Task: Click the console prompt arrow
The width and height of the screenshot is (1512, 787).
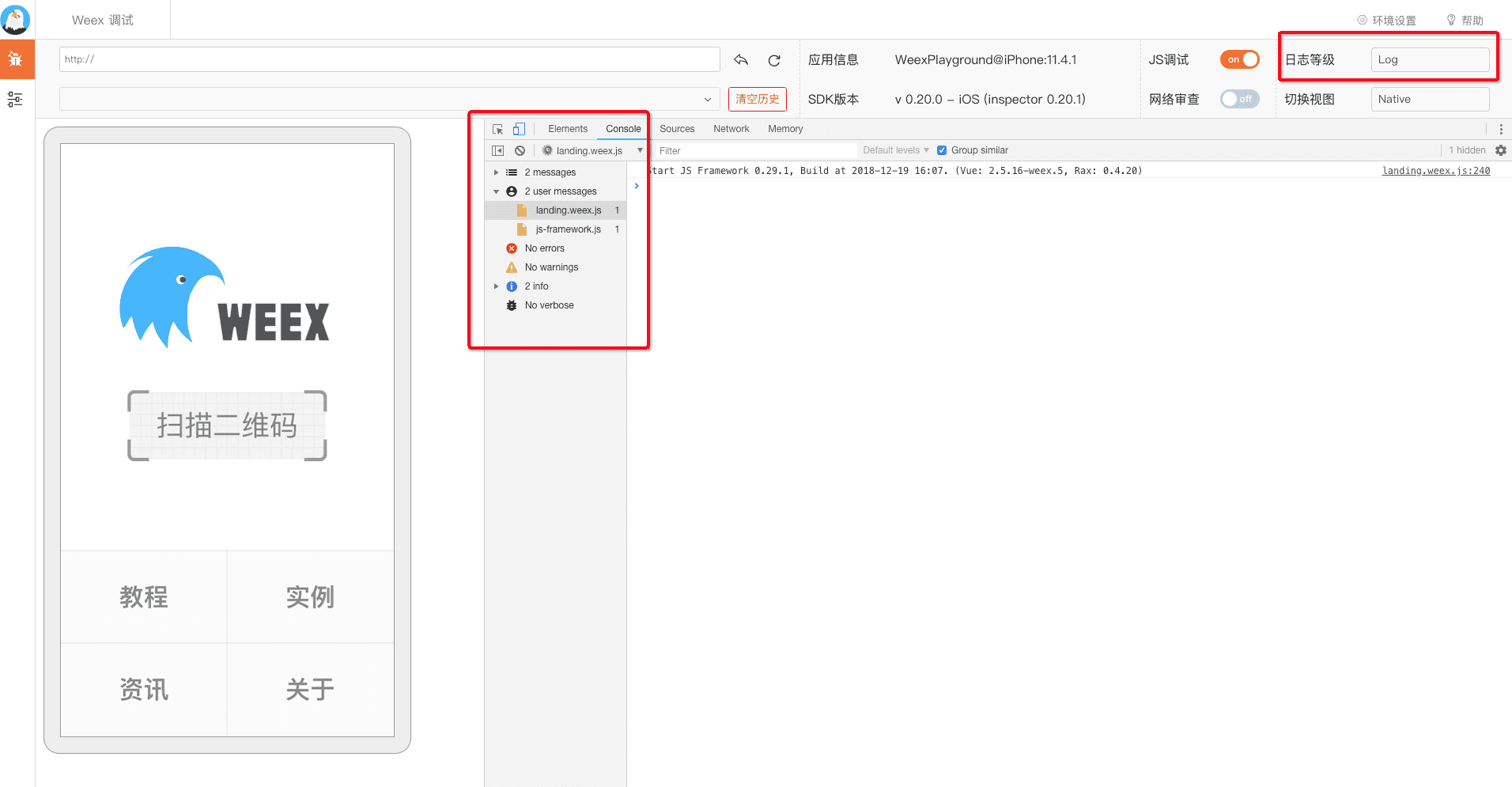Action: click(637, 186)
